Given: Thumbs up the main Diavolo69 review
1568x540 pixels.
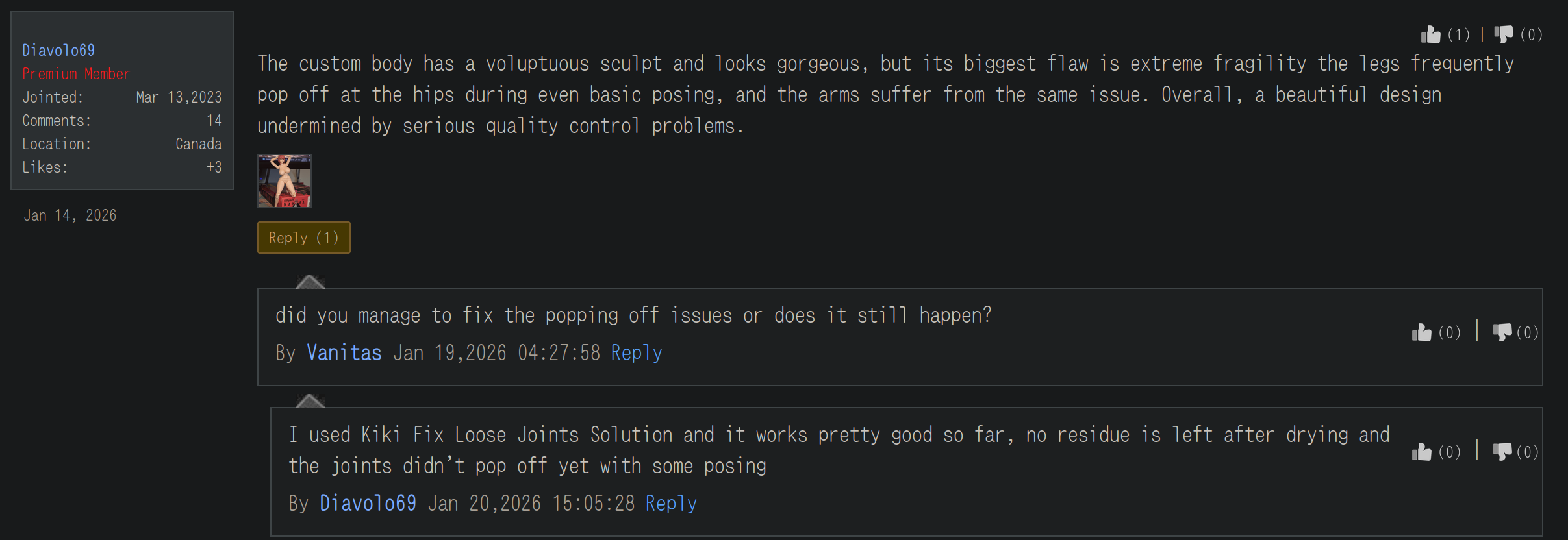Looking at the screenshot, I should 1430,34.
